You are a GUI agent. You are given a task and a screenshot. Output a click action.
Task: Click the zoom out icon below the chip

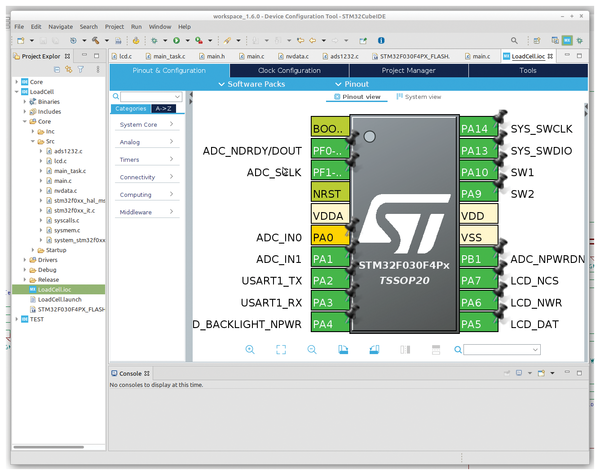[312, 349]
